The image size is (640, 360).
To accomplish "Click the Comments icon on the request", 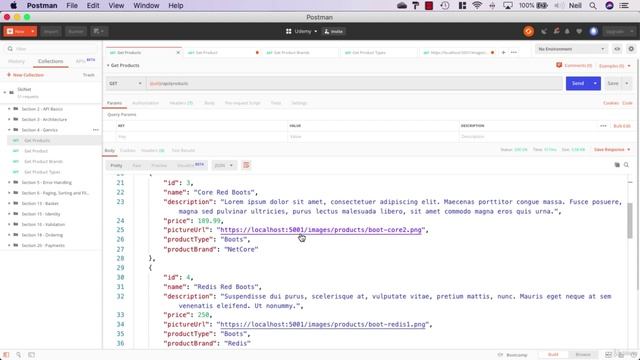I will coord(559,65).
